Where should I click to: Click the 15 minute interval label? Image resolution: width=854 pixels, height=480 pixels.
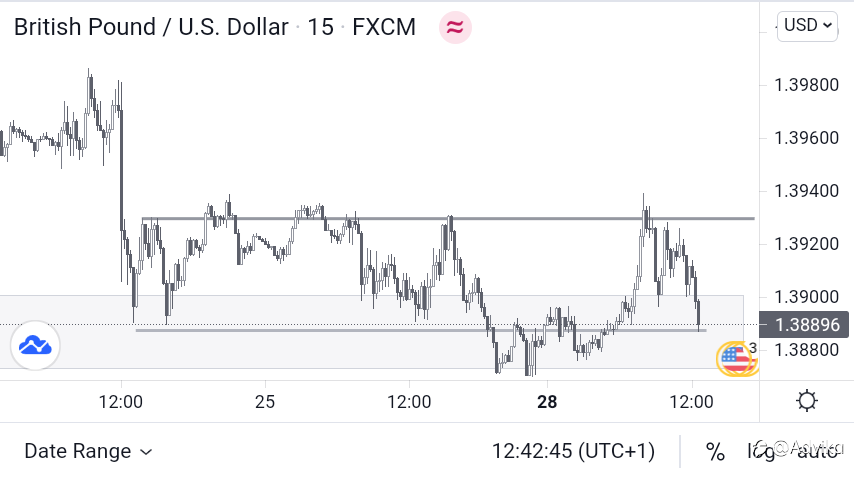pyautogui.click(x=320, y=27)
